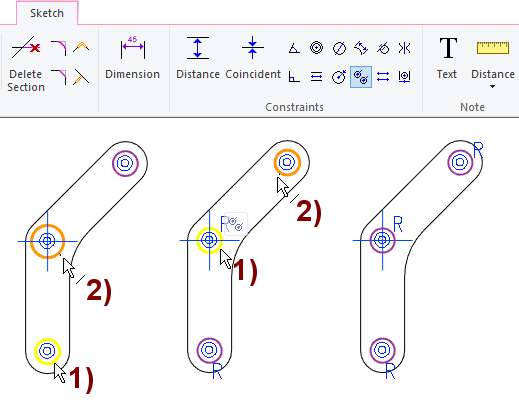Open the Sketch ribbon tab
The width and height of the screenshot is (519, 409).
tap(47, 13)
